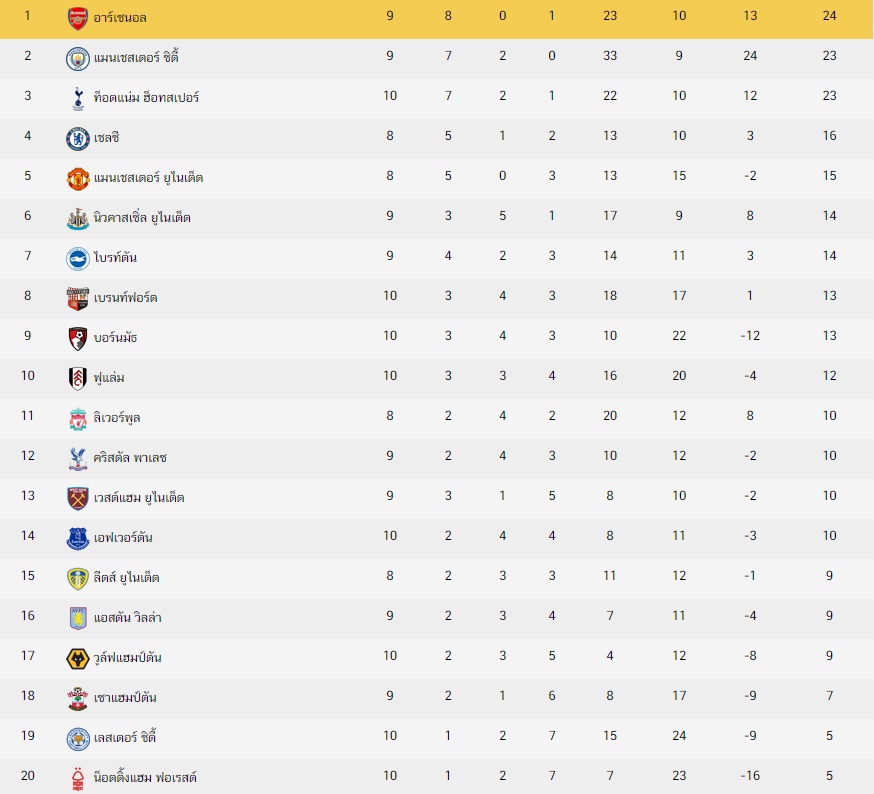The width and height of the screenshot is (874, 794).
Task: Select the Nottingham Forest row in position 20
Action: 437,776
